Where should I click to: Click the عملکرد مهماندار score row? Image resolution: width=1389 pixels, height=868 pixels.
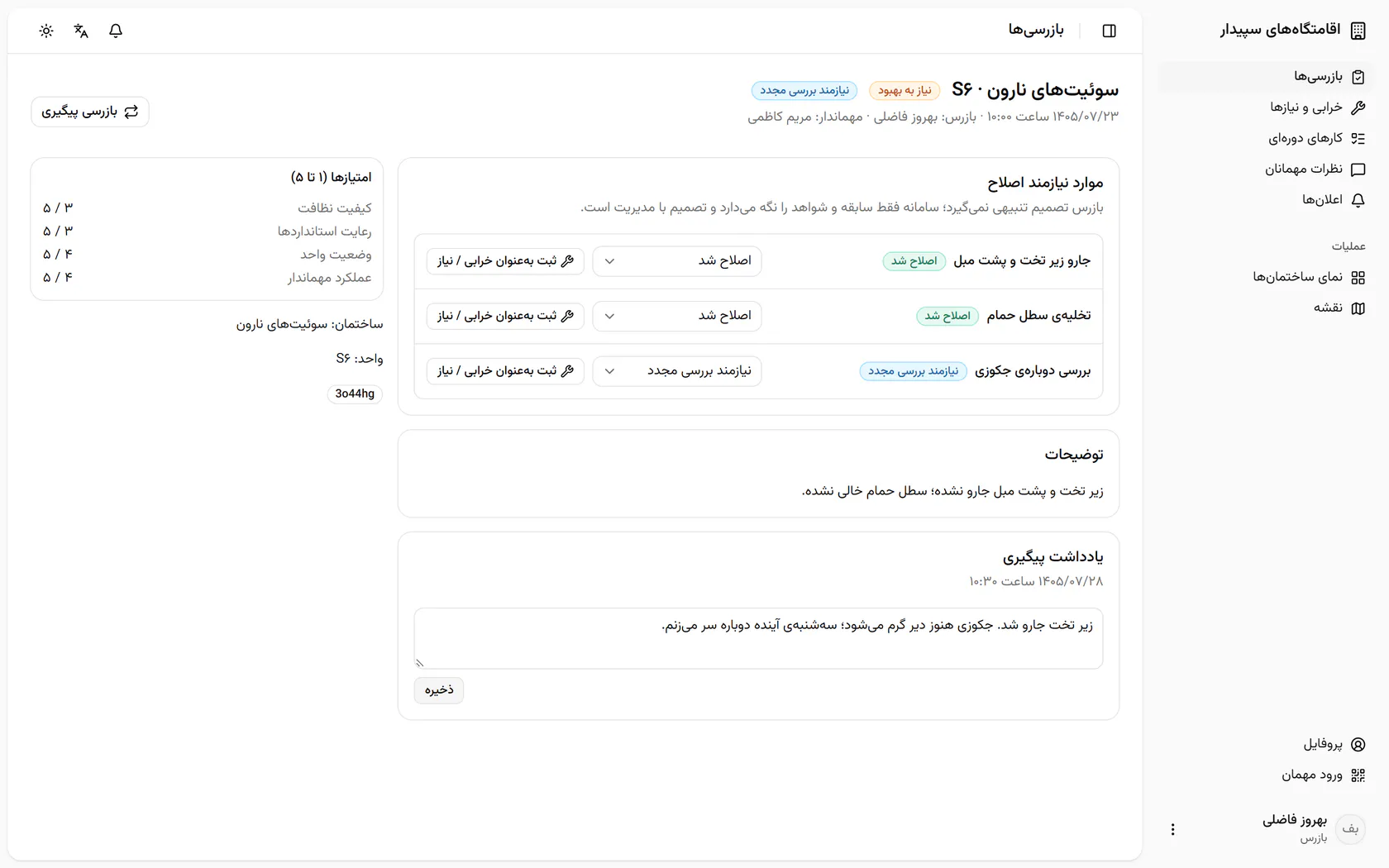[x=207, y=278]
